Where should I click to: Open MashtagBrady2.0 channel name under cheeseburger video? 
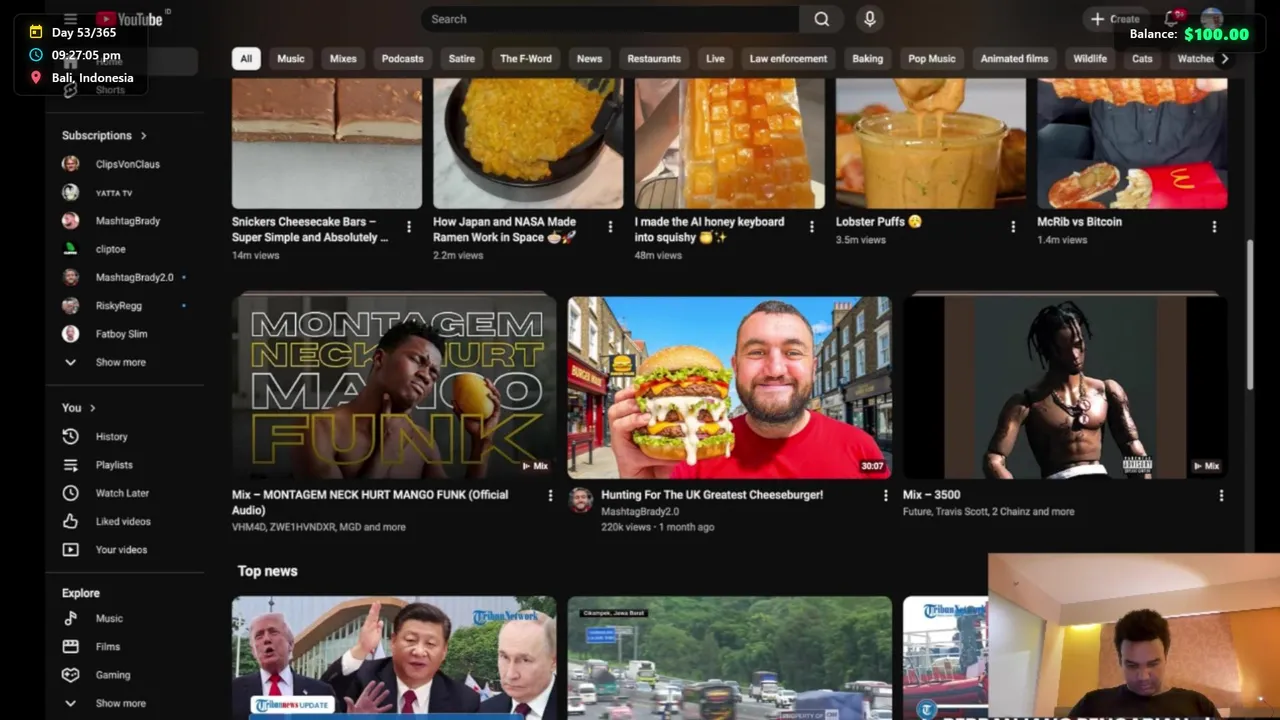(x=640, y=511)
